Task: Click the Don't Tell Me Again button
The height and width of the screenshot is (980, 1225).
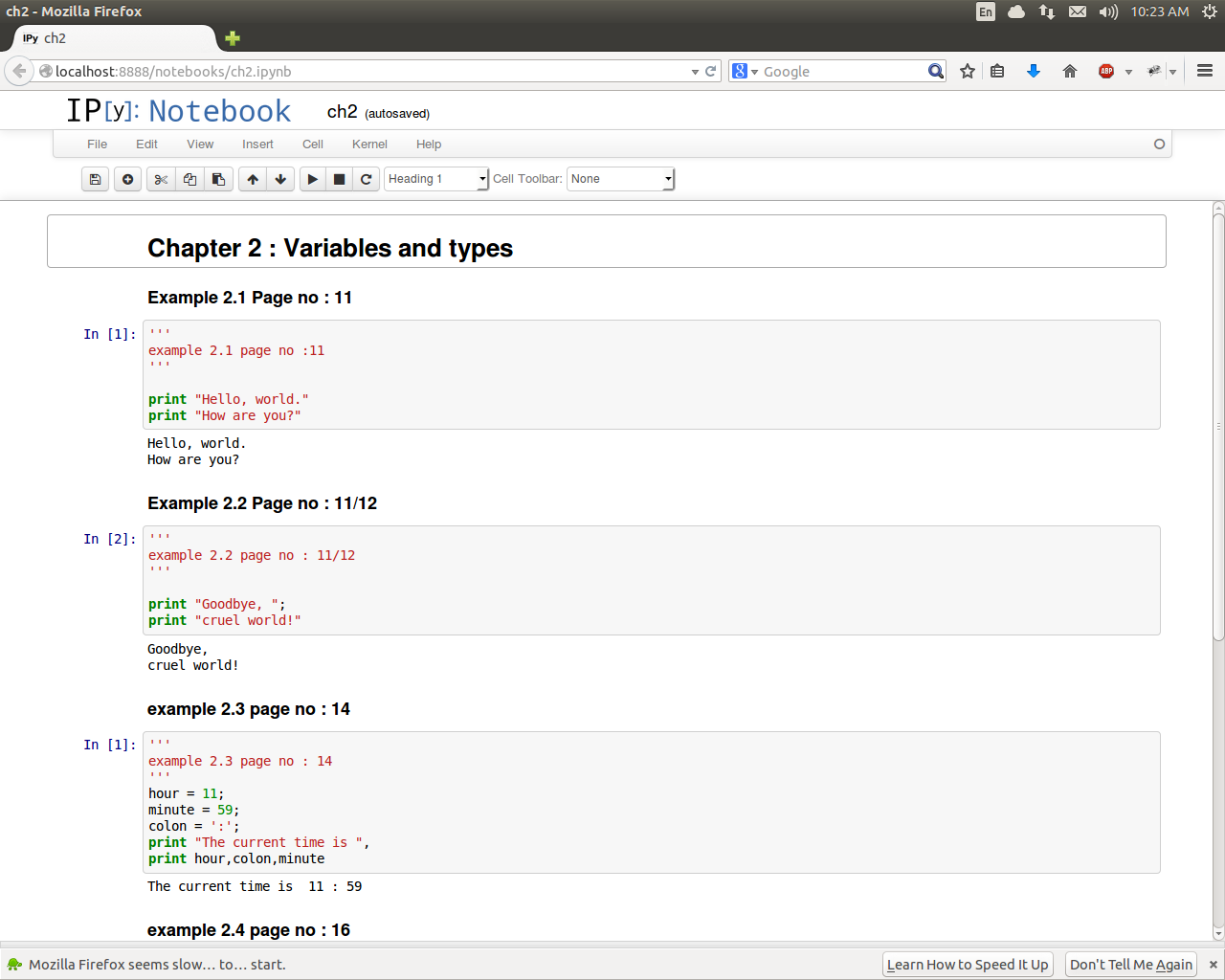Action: click(x=1130, y=965)
